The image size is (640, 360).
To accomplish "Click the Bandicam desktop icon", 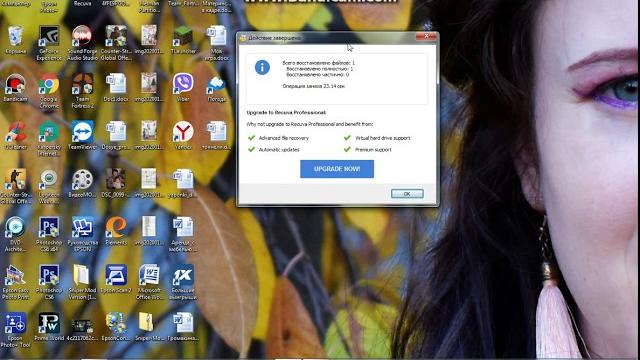I will click(x=15, y=87).
